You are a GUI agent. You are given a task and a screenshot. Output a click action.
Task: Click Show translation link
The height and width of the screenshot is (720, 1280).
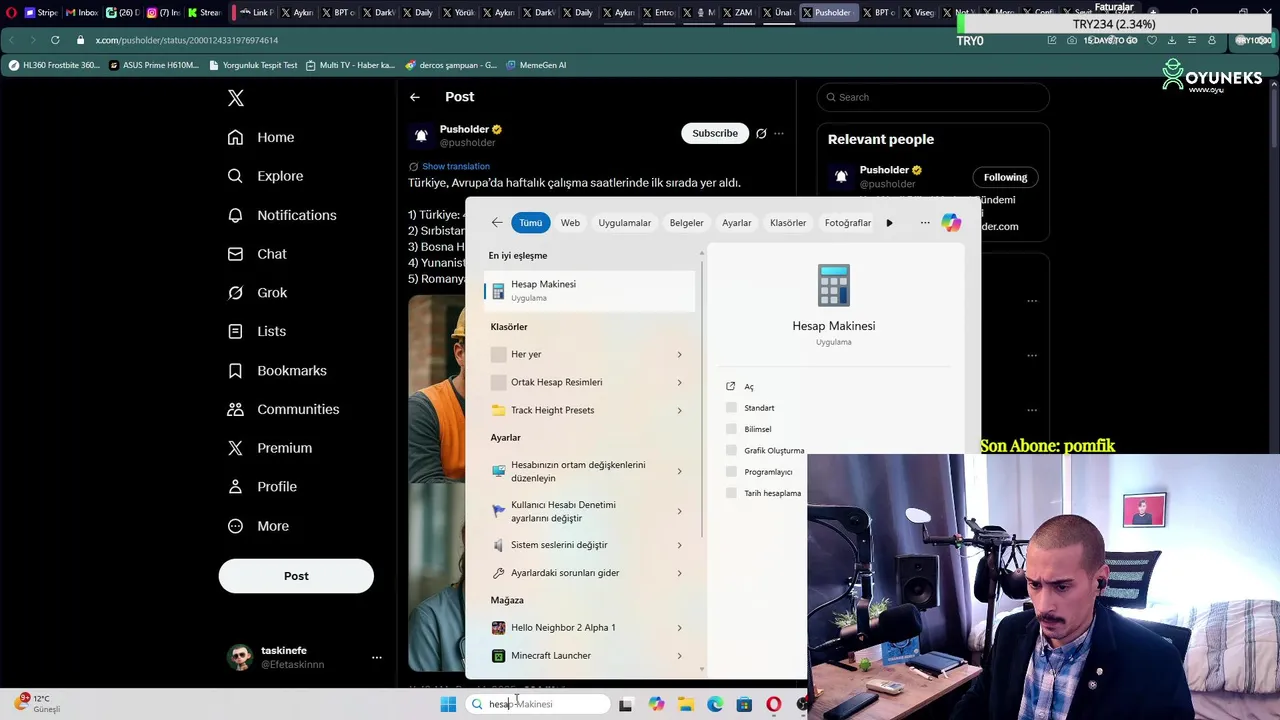tap(456, 166)
